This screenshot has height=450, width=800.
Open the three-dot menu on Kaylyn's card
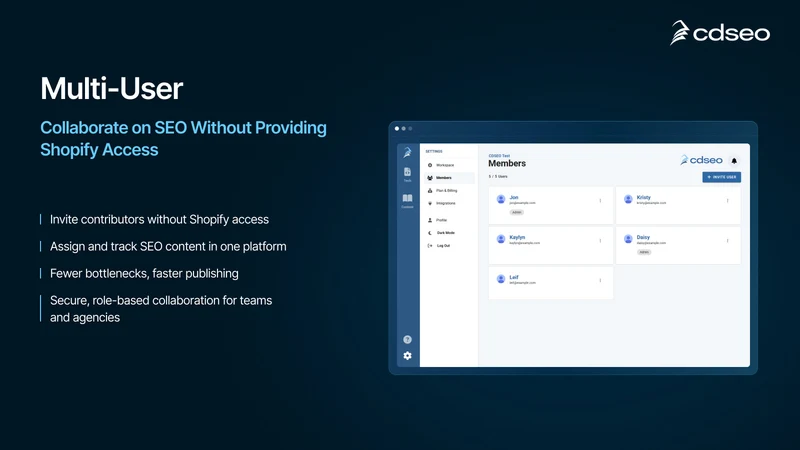[600, 240]
